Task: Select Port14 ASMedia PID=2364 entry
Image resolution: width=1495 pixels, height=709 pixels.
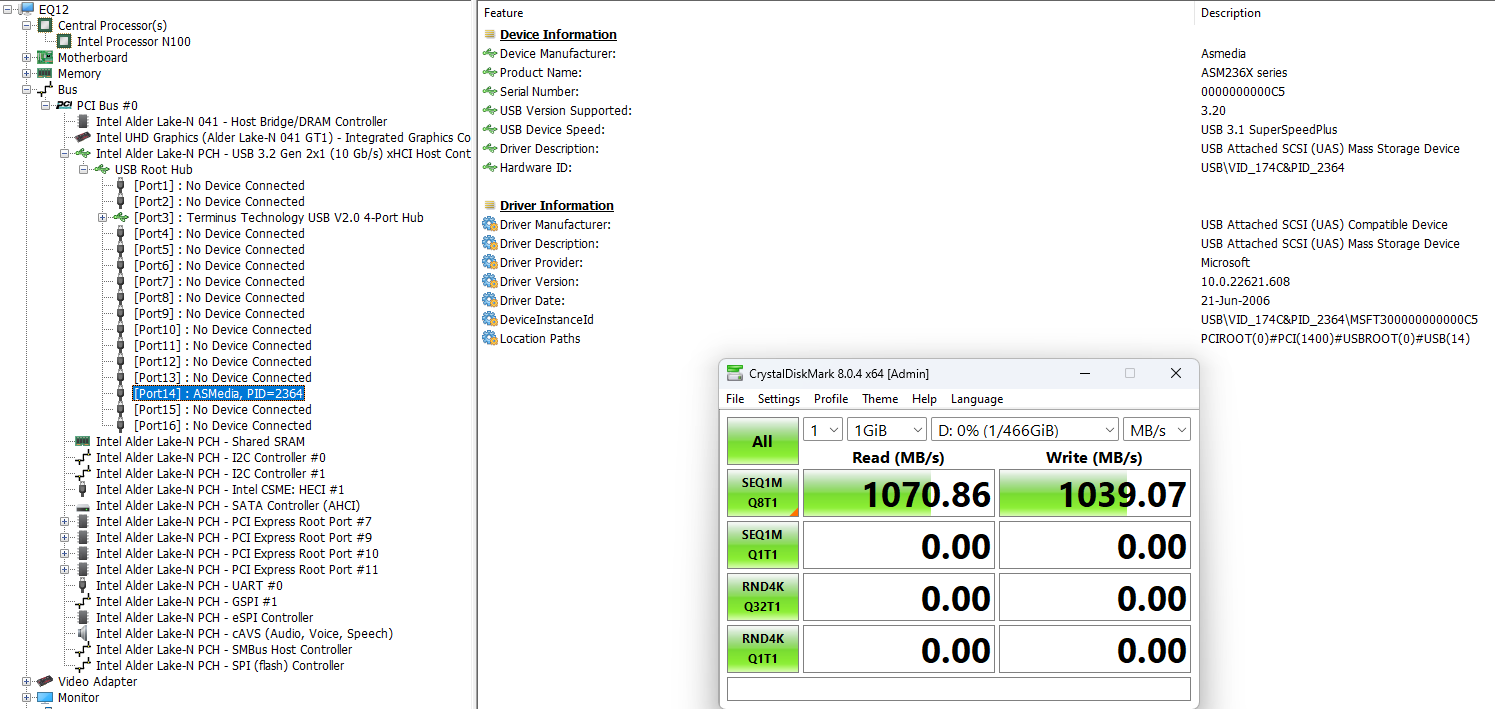Action: (x=218, y=393)
